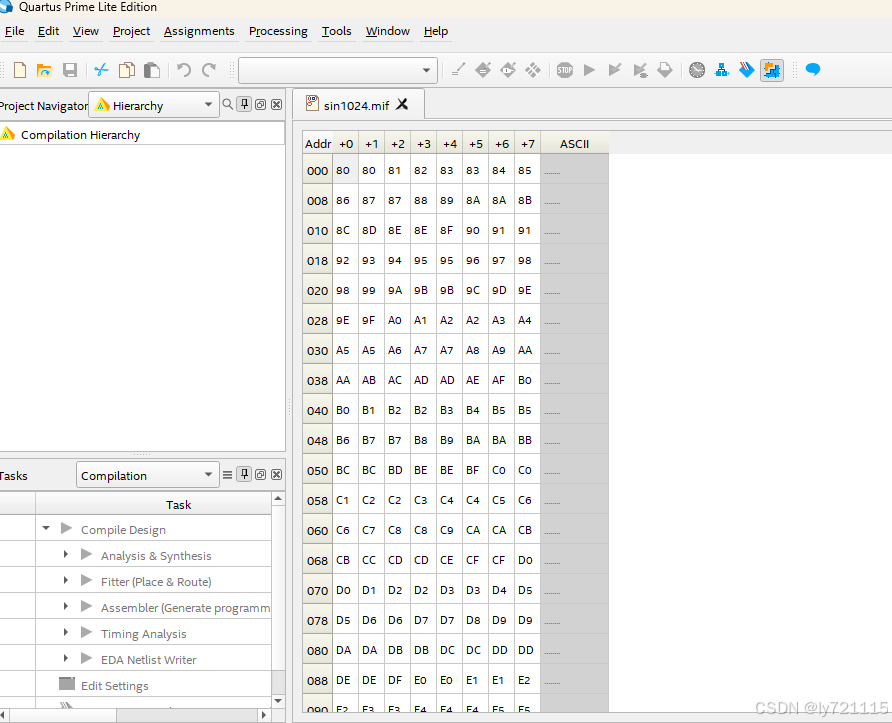Open the Chip Planner icon
The image size is (892, 723).
533,70
